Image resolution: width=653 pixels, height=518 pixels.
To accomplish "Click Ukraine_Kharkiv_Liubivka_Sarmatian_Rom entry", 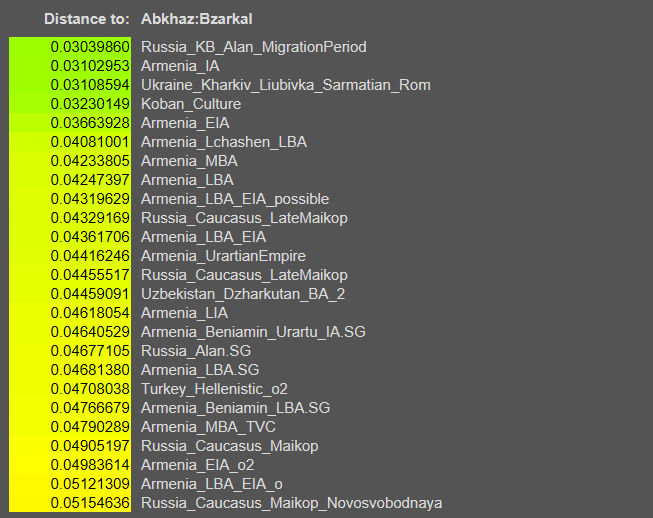I will click(x=285, y=85).
